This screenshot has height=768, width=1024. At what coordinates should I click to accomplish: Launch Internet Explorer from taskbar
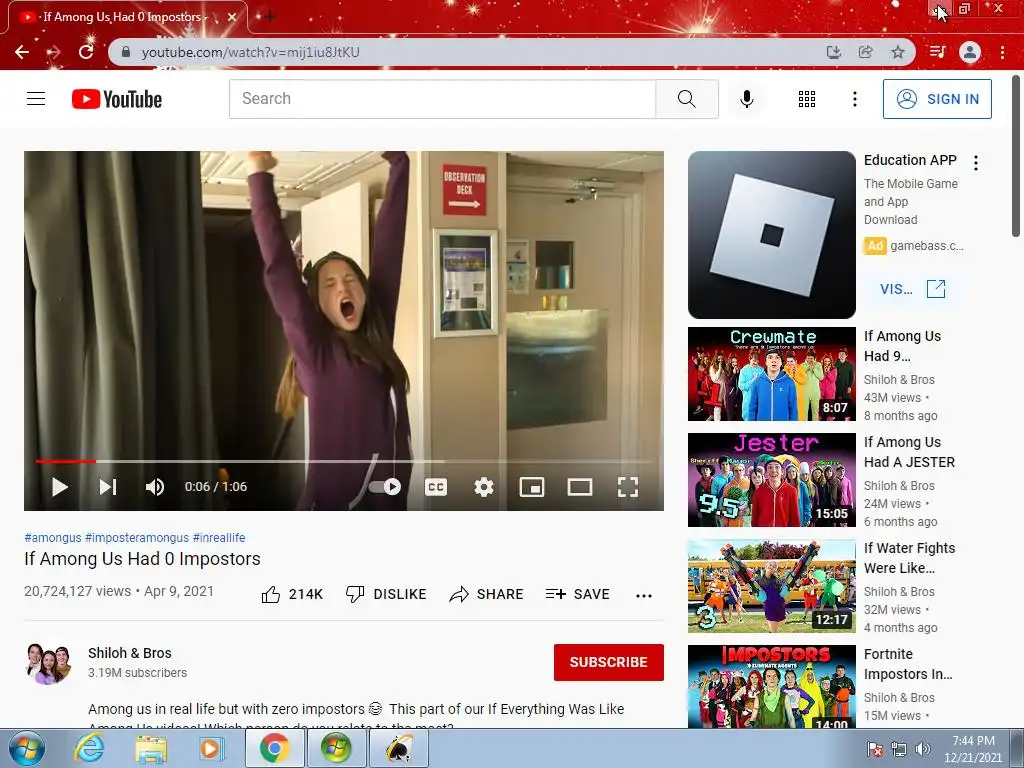tap(89, 748)
